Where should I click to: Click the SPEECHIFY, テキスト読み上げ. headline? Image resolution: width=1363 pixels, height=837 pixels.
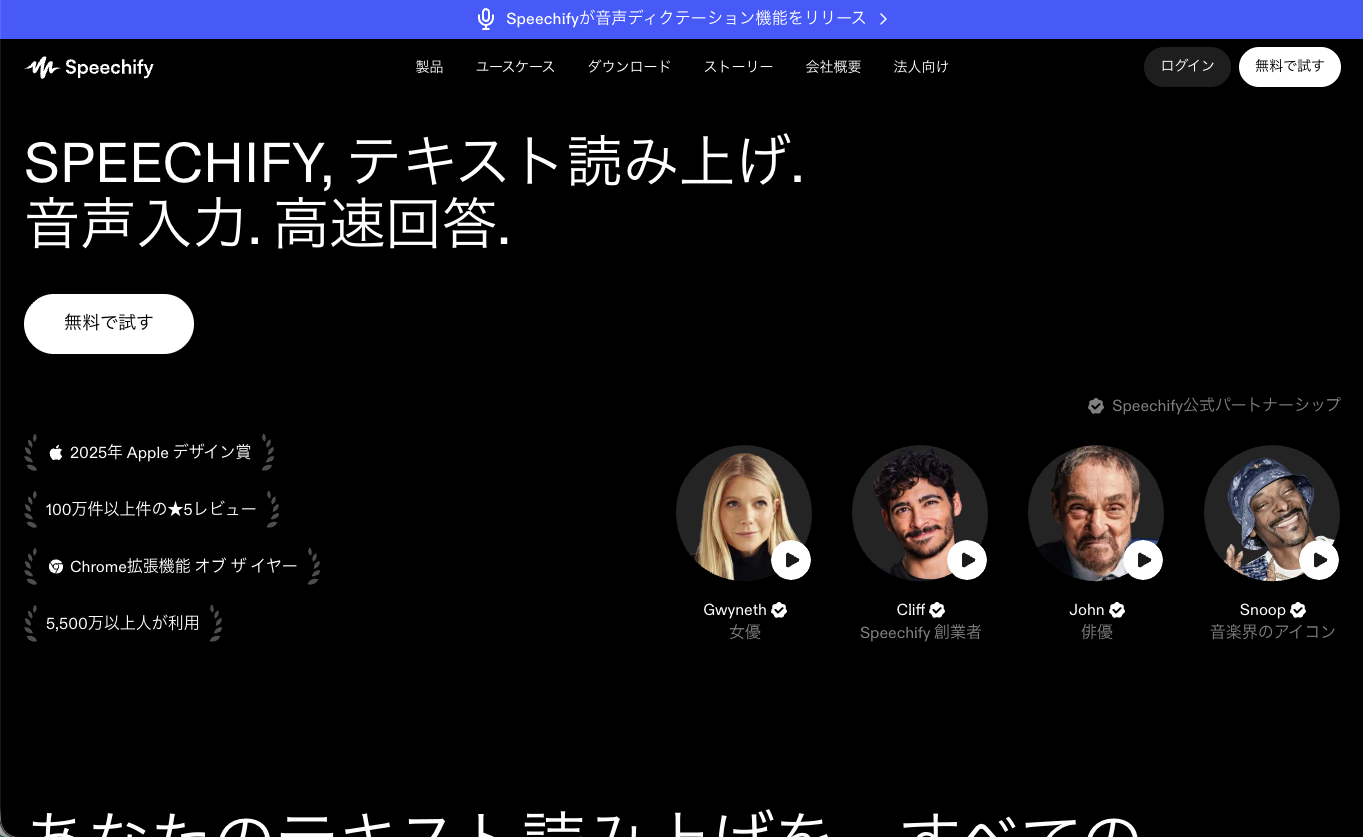click(414, 160)
